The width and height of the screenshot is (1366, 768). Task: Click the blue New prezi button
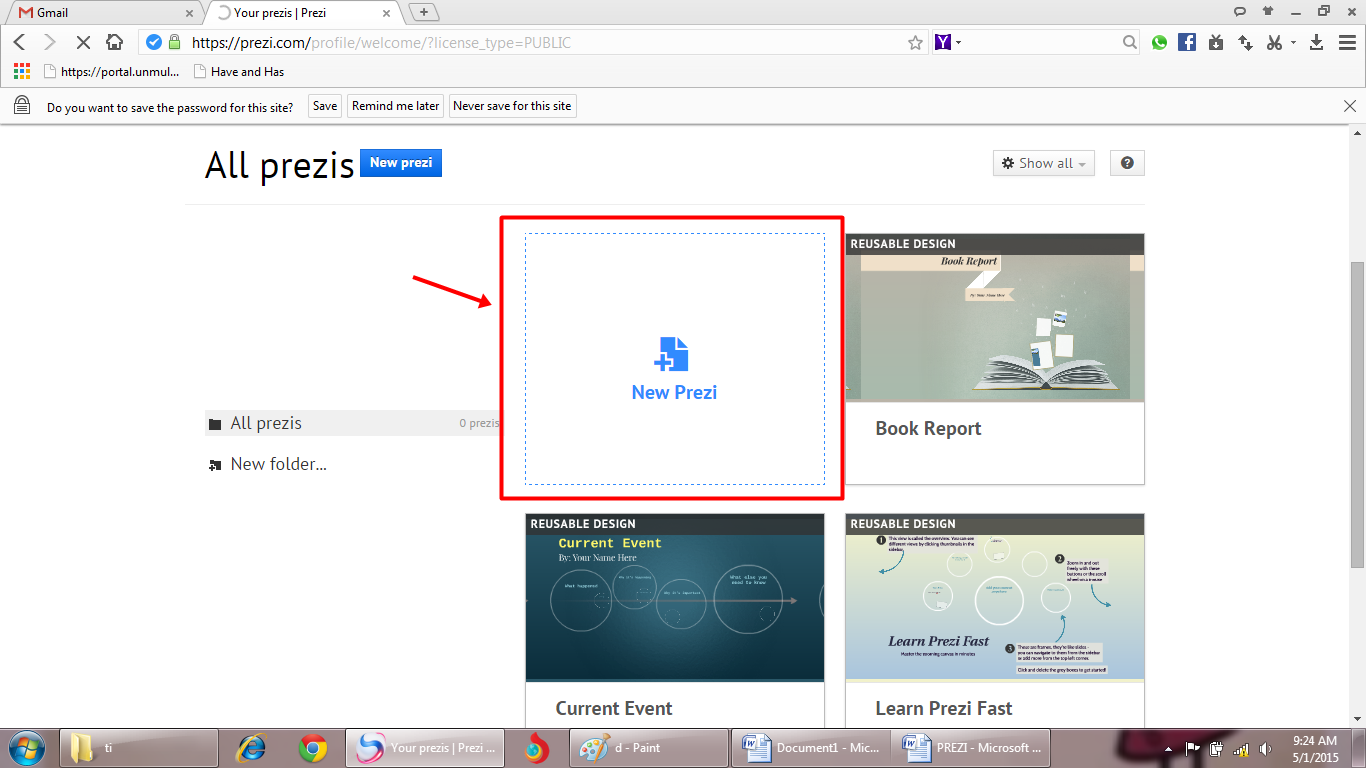400,163
